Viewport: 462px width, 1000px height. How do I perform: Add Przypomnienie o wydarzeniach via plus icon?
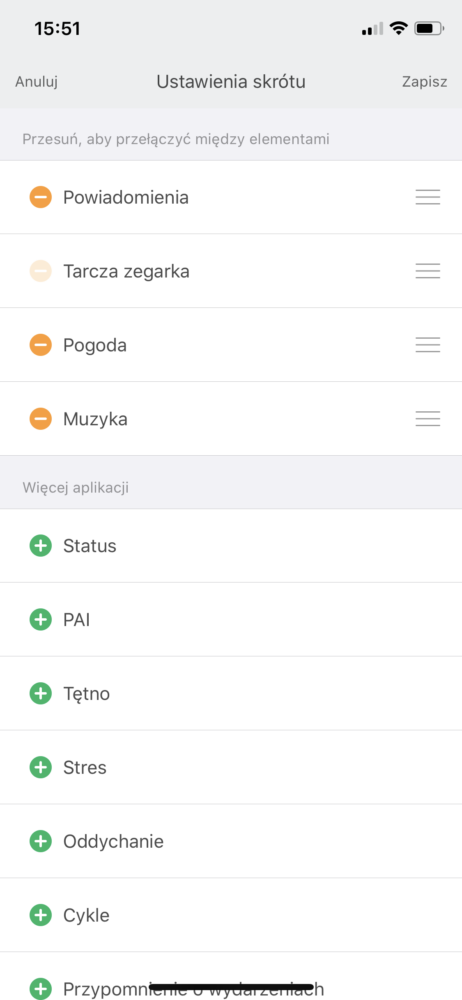coord(40,989)
